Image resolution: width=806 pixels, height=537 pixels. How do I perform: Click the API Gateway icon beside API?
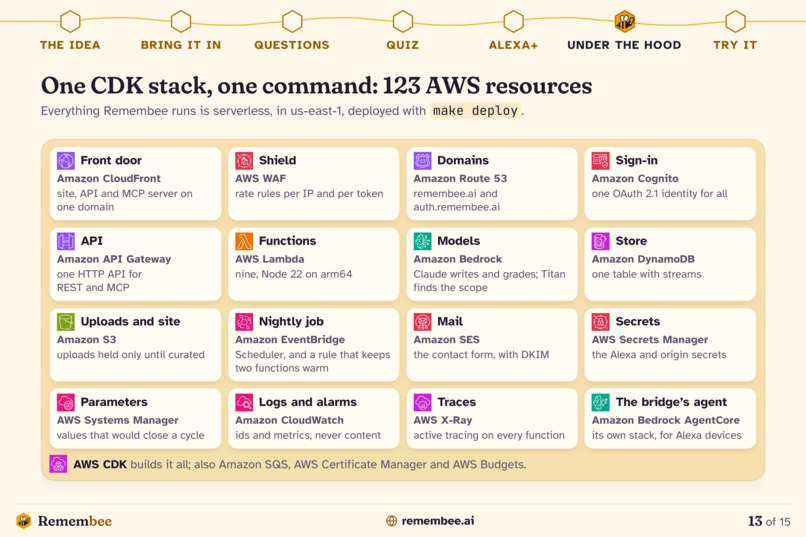click(x=66, y=241)
